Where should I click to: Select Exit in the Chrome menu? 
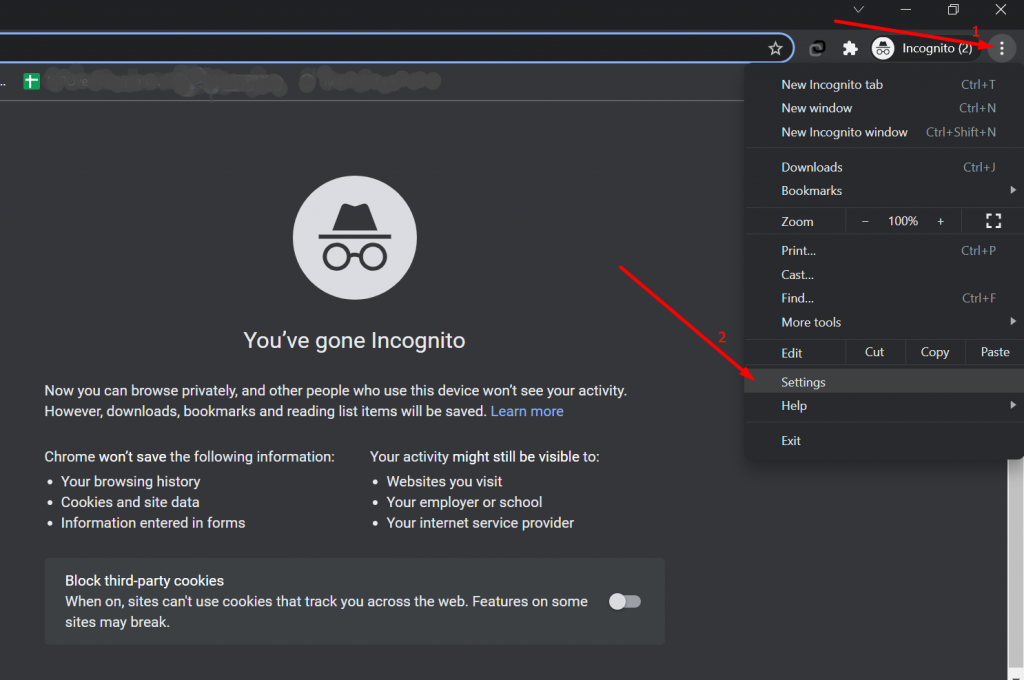[884, 440]
